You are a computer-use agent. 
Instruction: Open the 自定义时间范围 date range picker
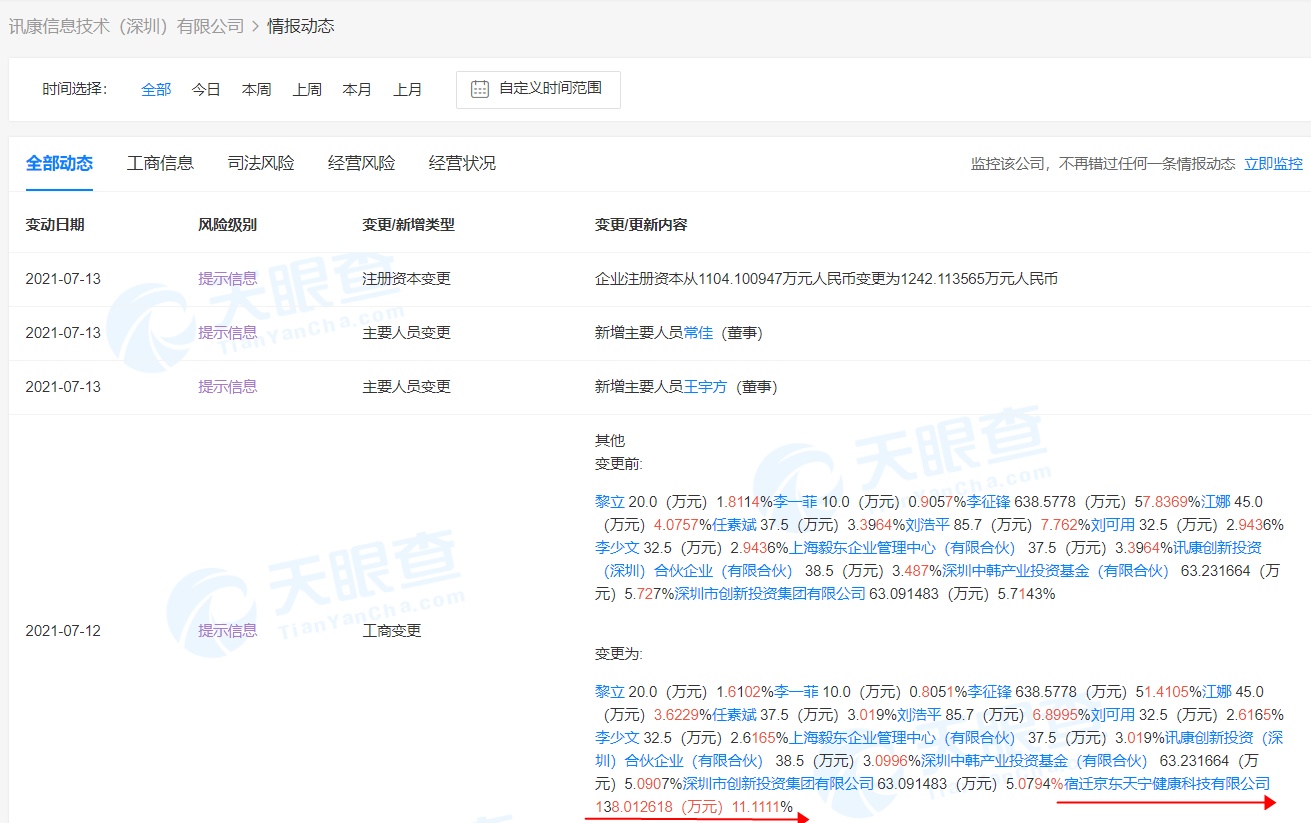click(538, 89)
